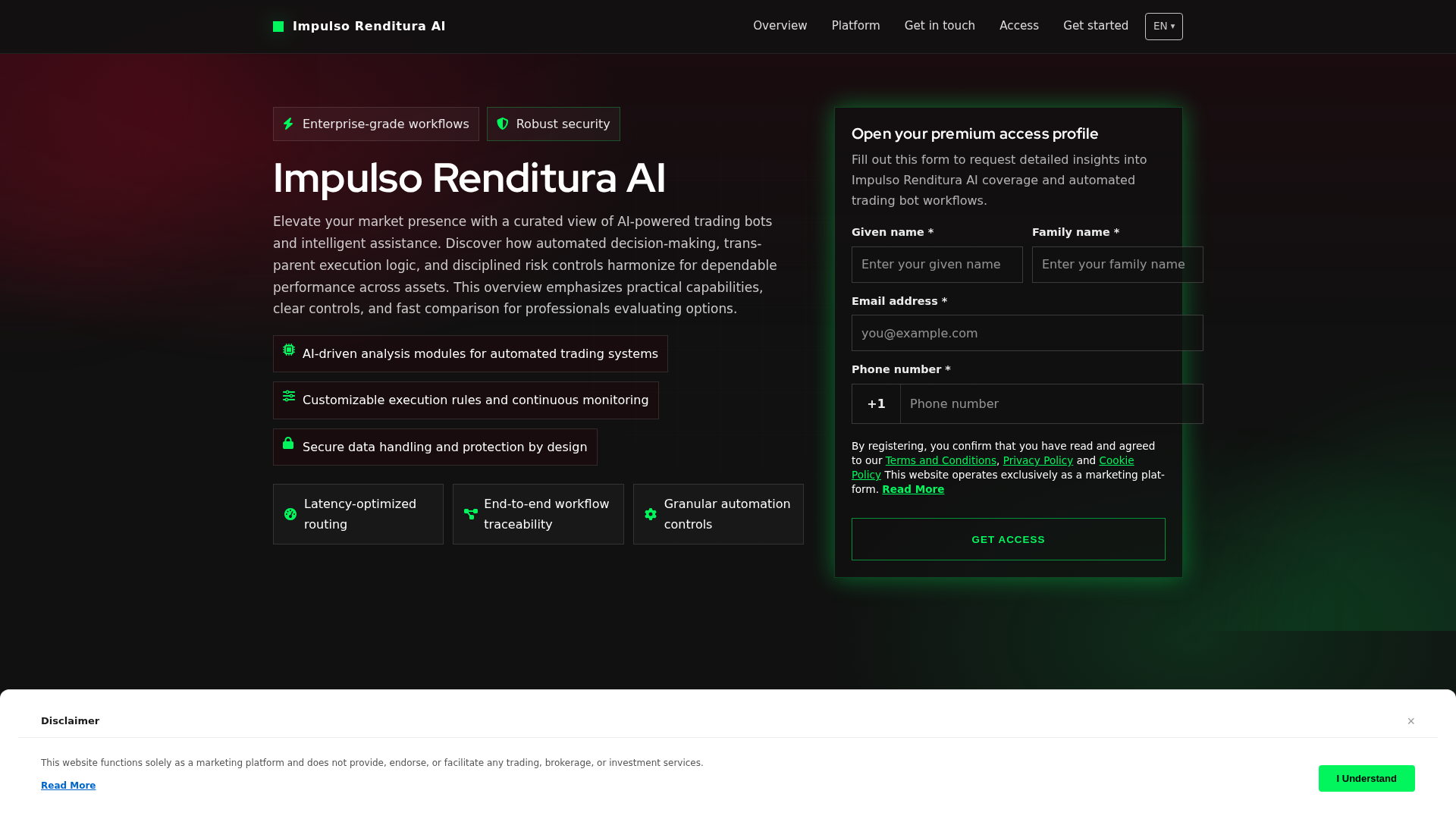Click the Customizable execution rules feature text

click(475, 400)
